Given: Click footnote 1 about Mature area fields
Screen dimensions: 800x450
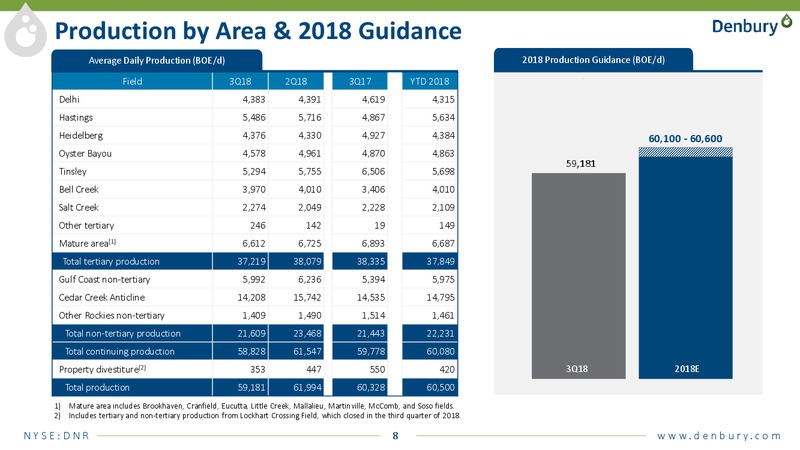Looking at the screenshot, I should (254, 406).
